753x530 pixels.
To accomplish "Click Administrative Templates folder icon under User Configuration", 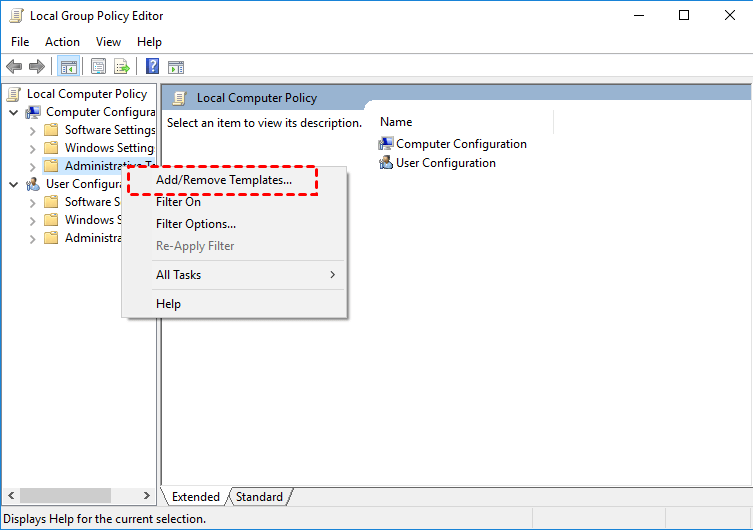I will (x=51, y=238).
